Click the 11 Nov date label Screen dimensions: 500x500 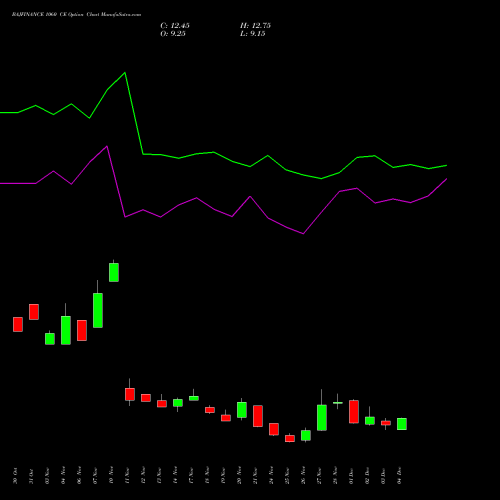[x=127, y=476]
